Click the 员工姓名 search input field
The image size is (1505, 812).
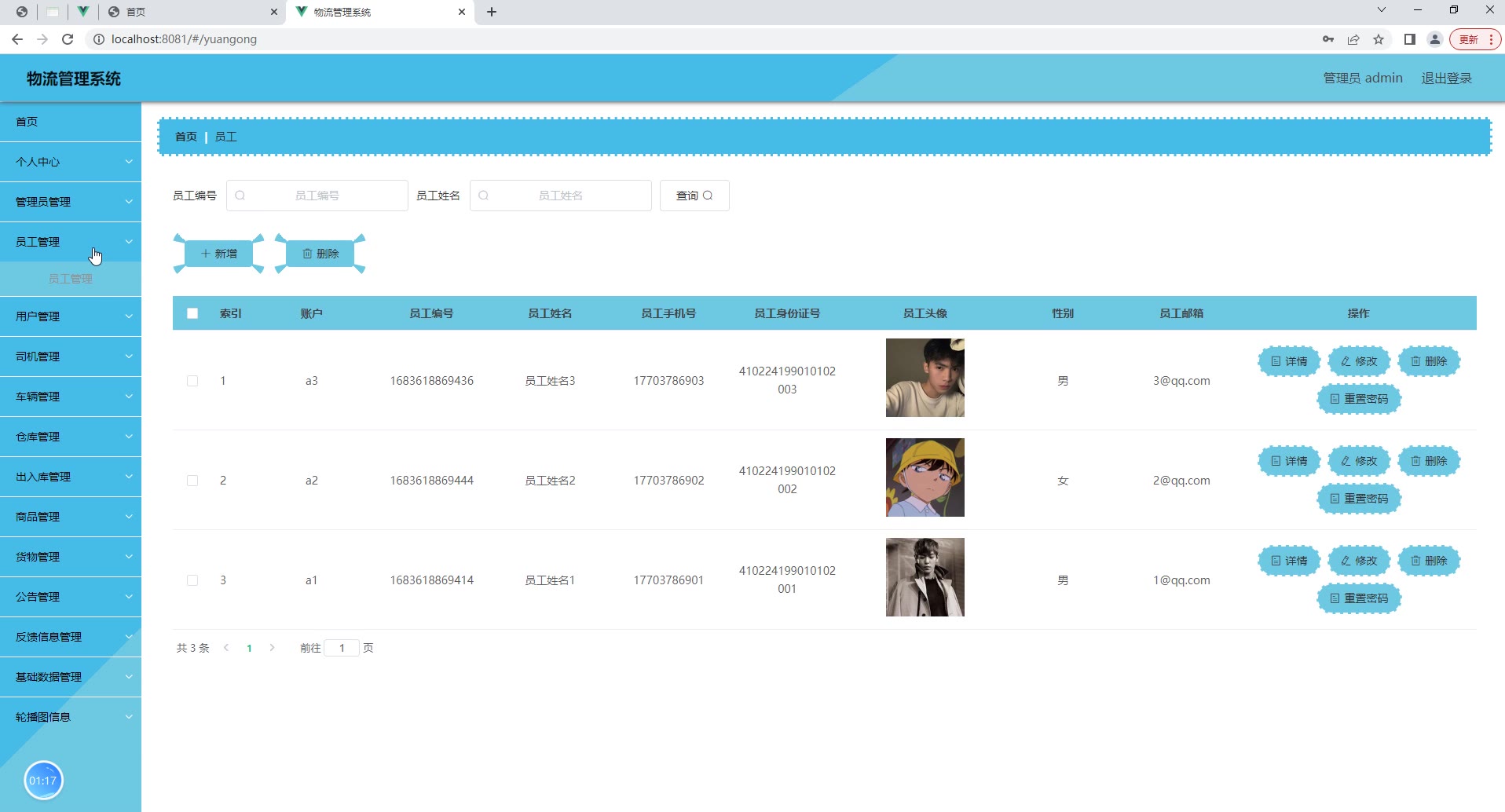pos(561,196)
